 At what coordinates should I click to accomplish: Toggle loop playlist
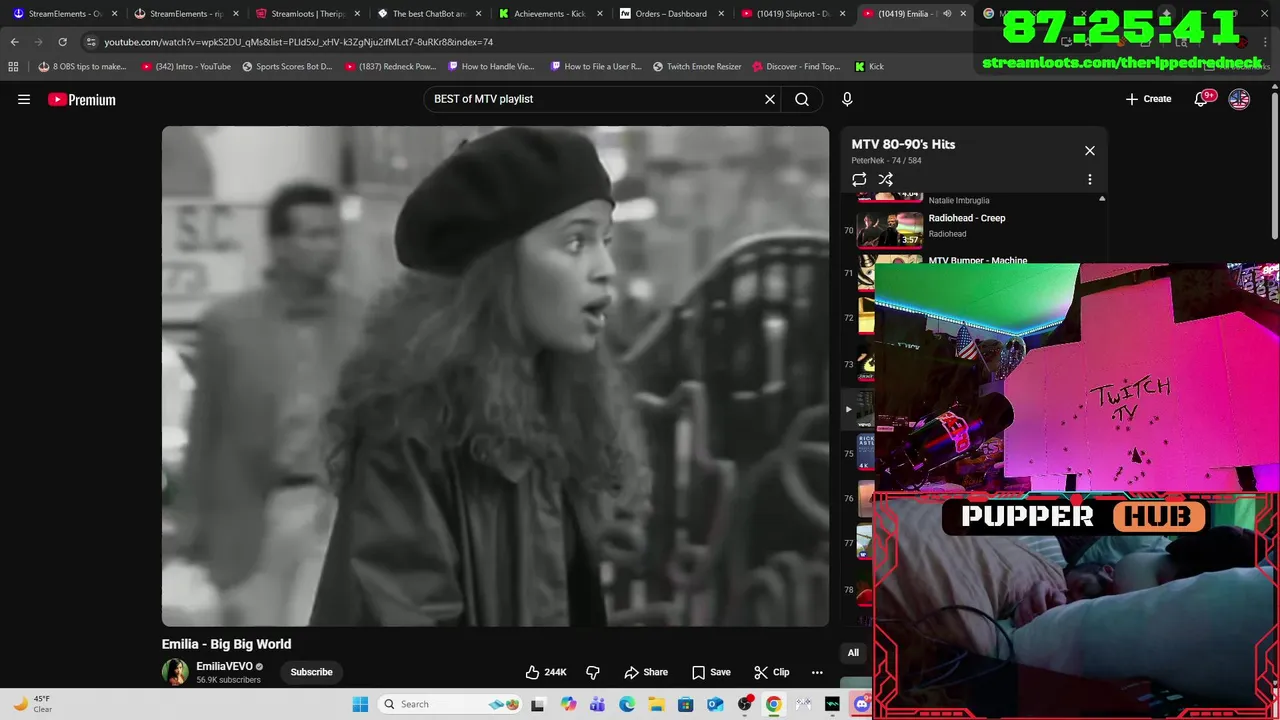pos(859,180)
